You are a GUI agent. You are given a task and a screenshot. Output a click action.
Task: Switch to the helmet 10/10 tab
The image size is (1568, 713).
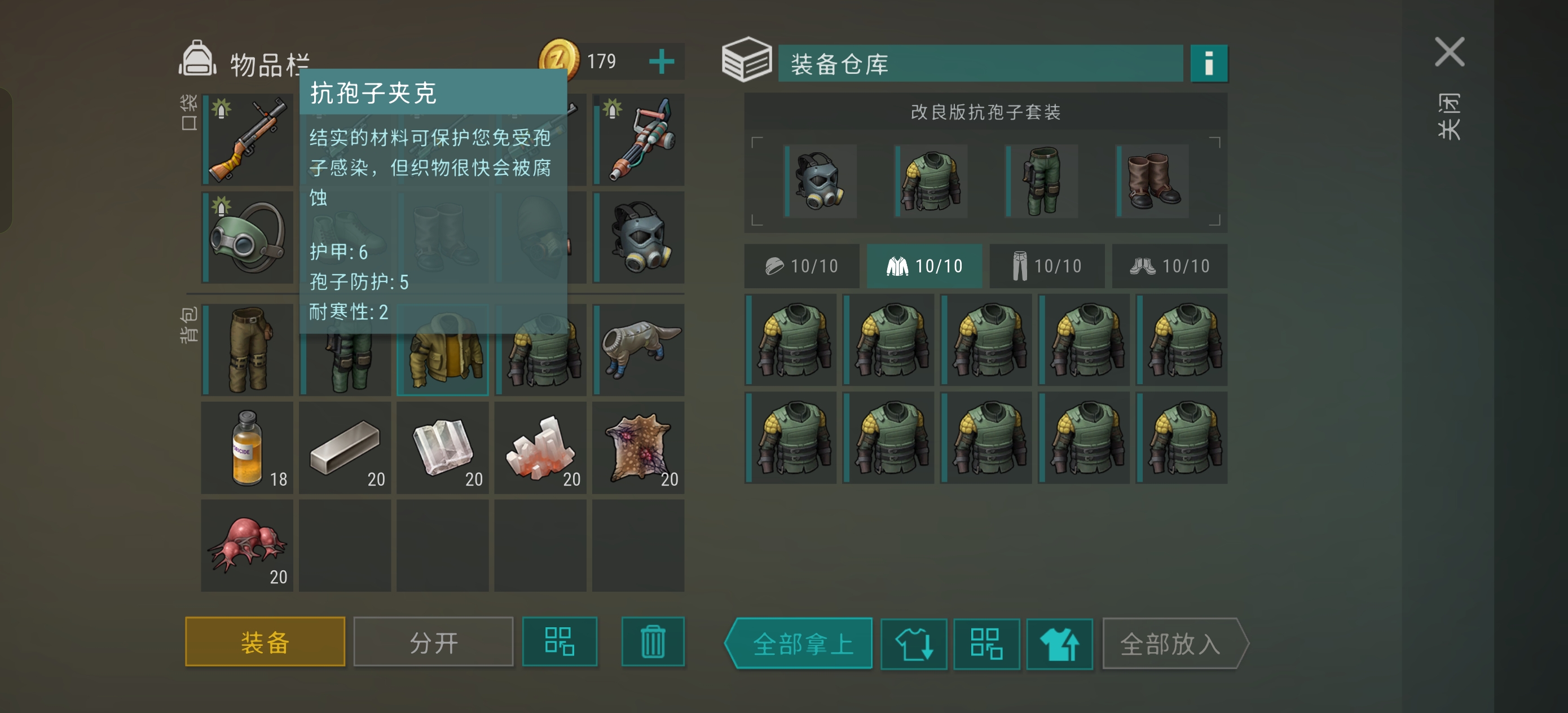click(801, 266)
